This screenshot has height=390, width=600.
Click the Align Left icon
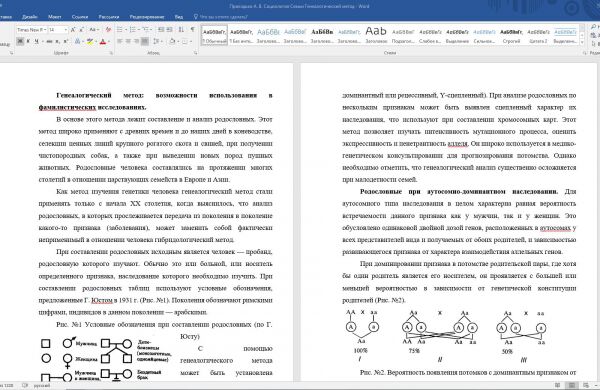coord(120,41)
